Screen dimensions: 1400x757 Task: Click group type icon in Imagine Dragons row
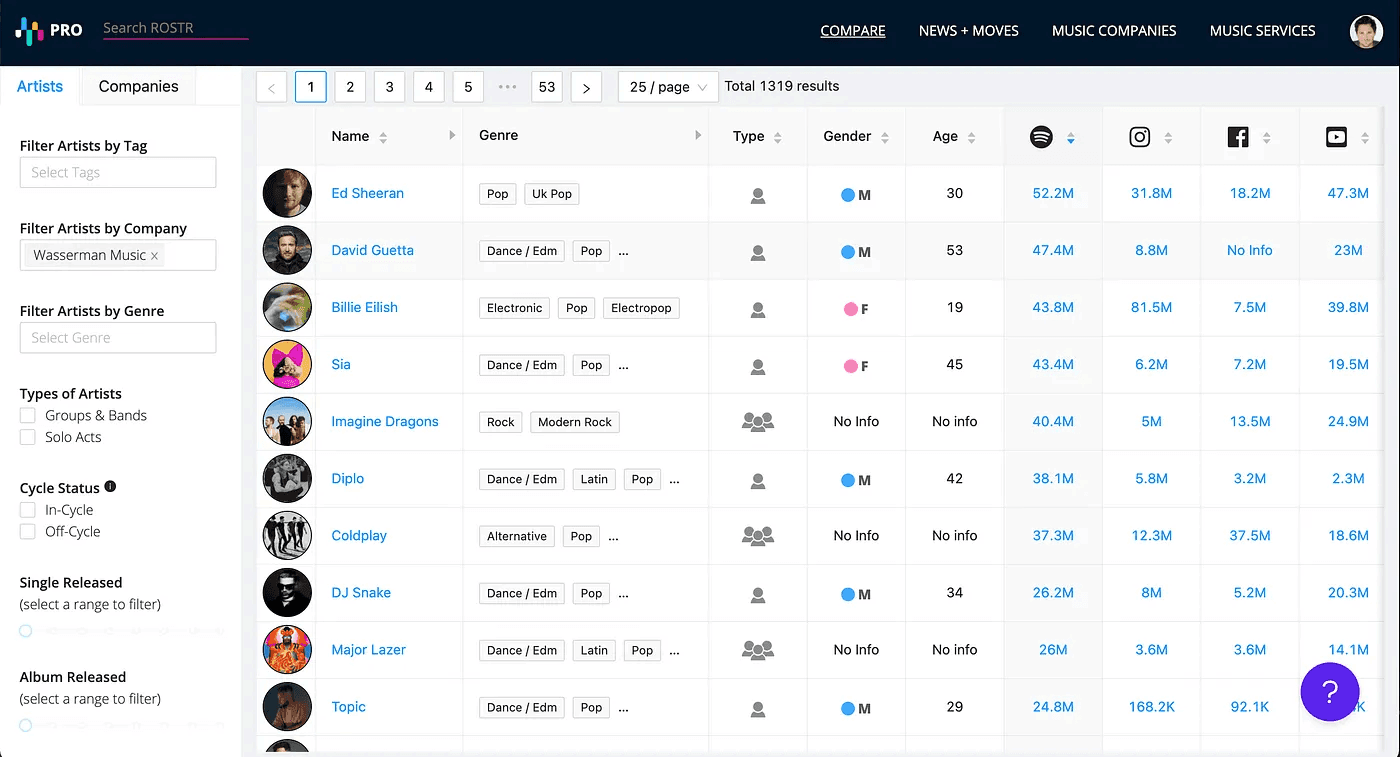pos(758,422)
